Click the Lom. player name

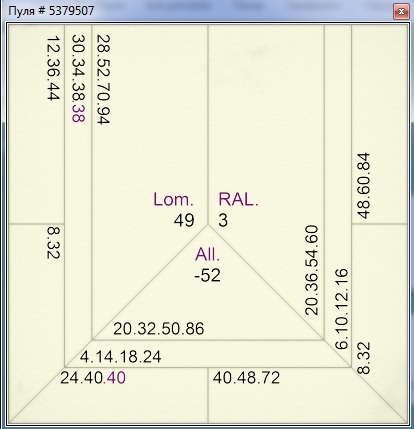click(173, 200)
